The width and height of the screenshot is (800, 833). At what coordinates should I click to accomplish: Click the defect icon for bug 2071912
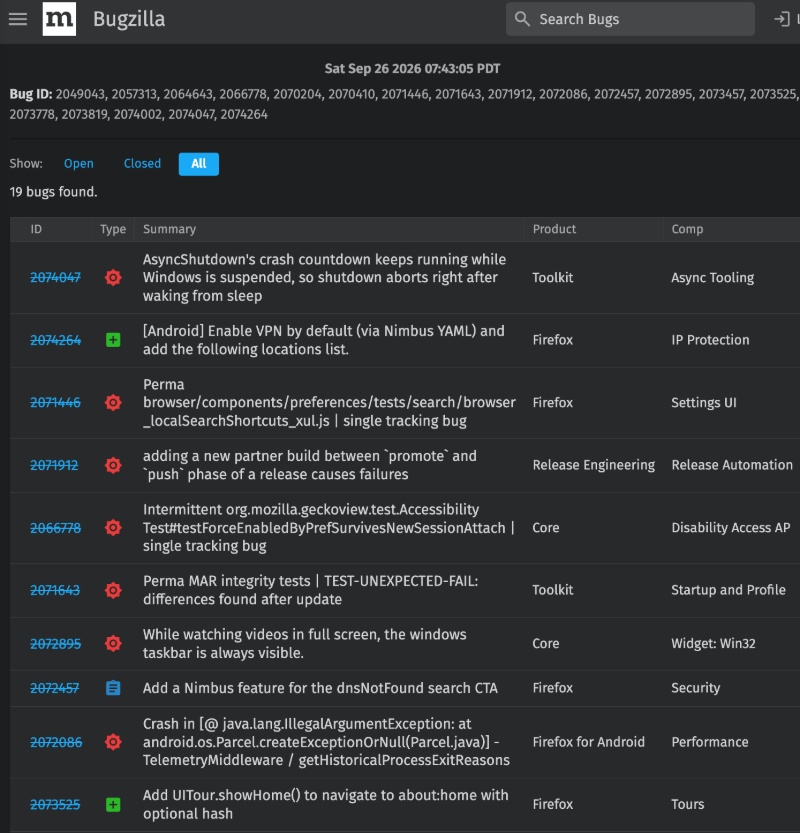click(113, 465)
